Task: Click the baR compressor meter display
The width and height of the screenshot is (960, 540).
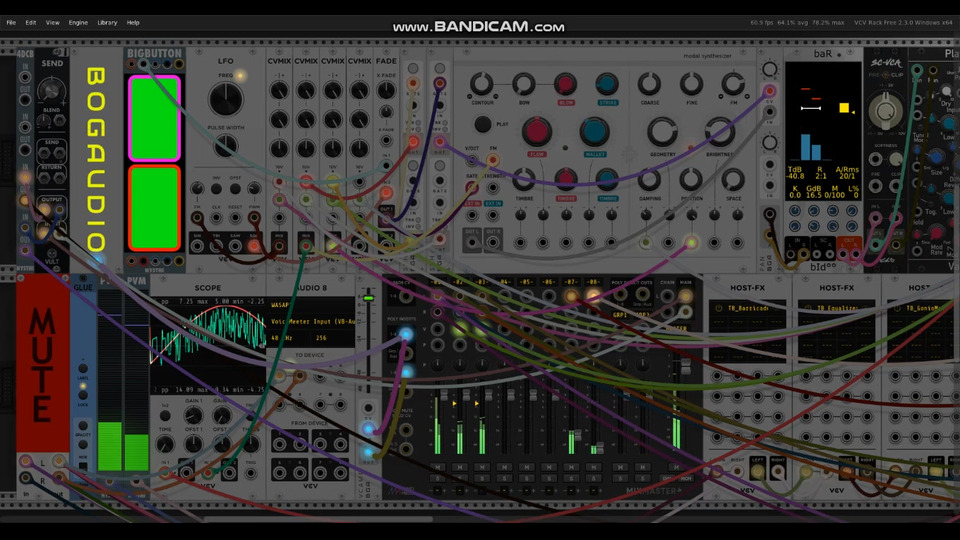Action: click(823, 131)
